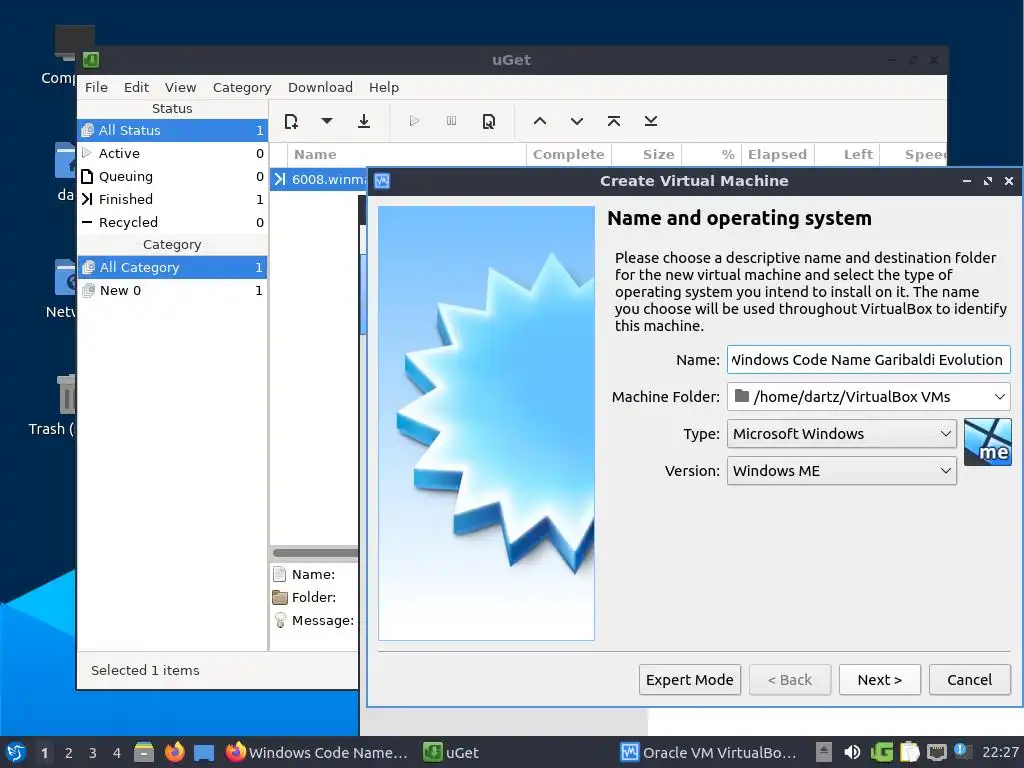
Task: Open the new download dropdown arrow in uGet
Action: point(327,121)
